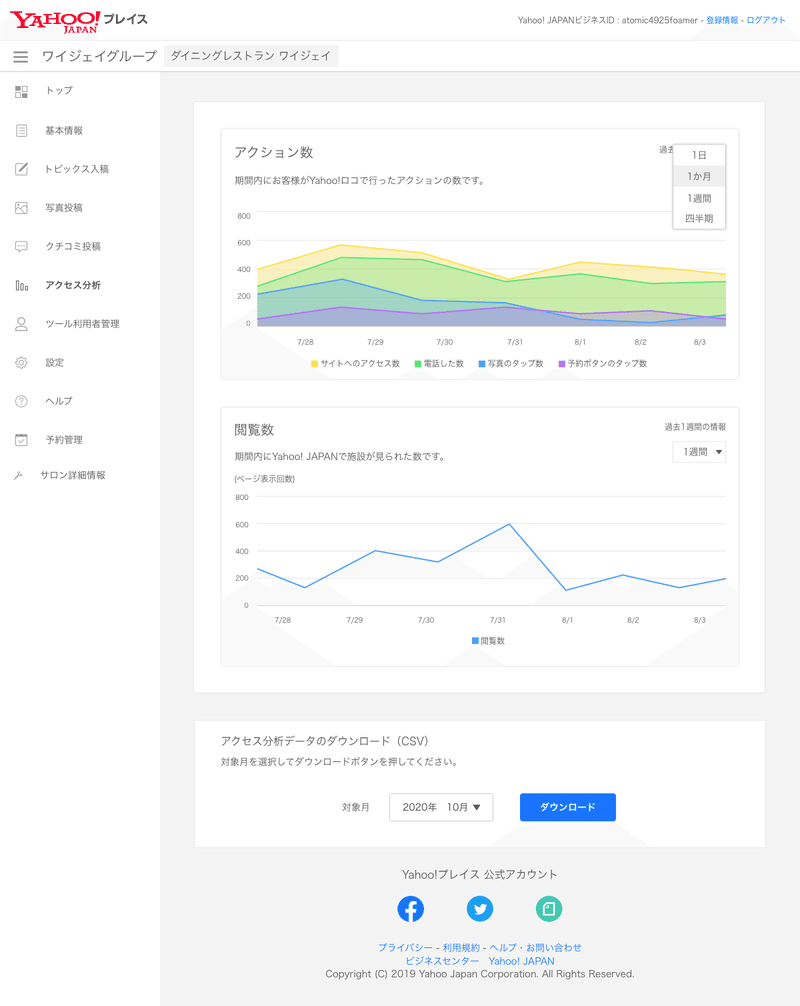Click the トップ dashboard icon
Screen dimensions: 800x1006
21,92
